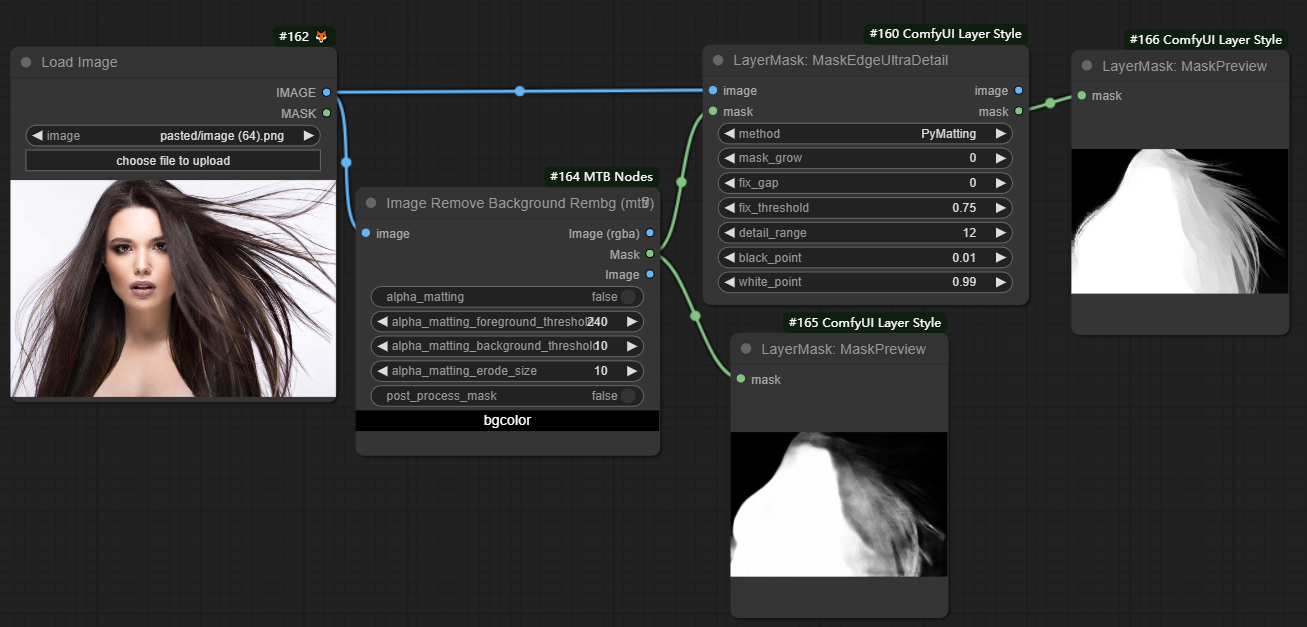The image size is (1307, 627).
Task: Click the Mask output port on Rembg node
Action: (650, 254)
